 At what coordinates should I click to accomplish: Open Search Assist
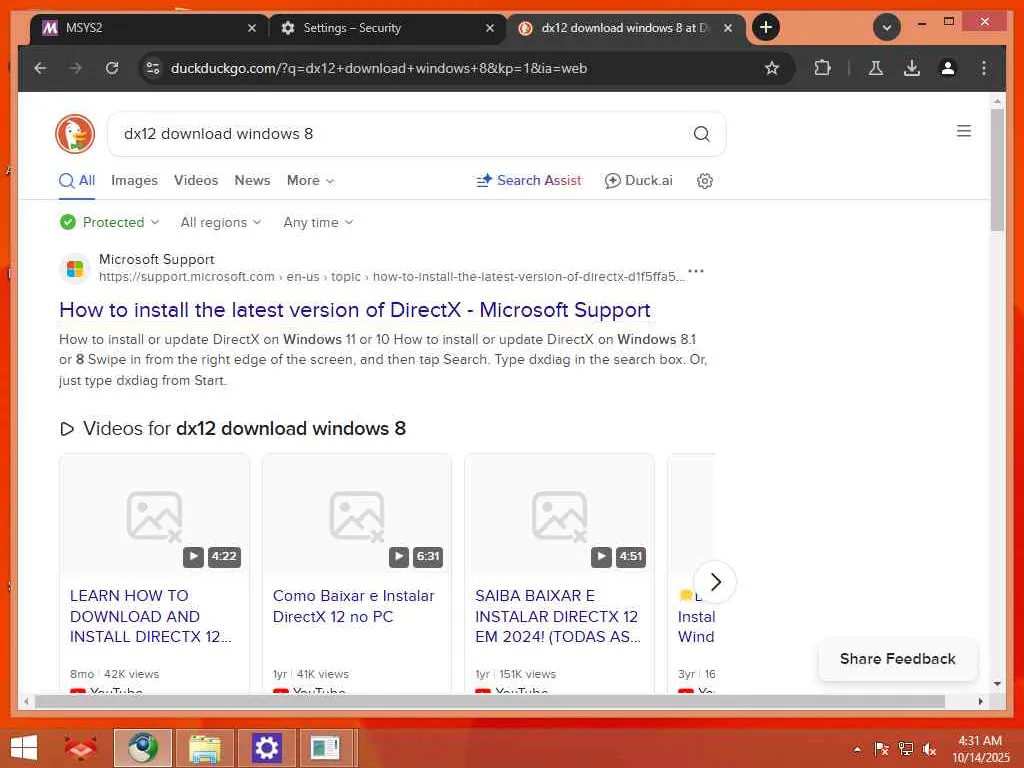point(528,181)
